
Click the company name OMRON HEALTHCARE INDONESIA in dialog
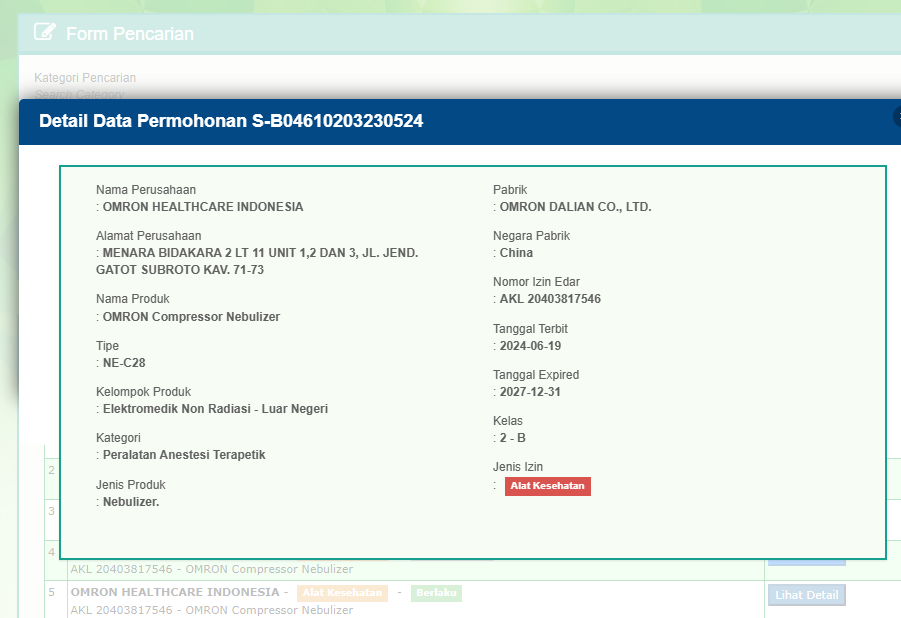(x=203, y=207)
